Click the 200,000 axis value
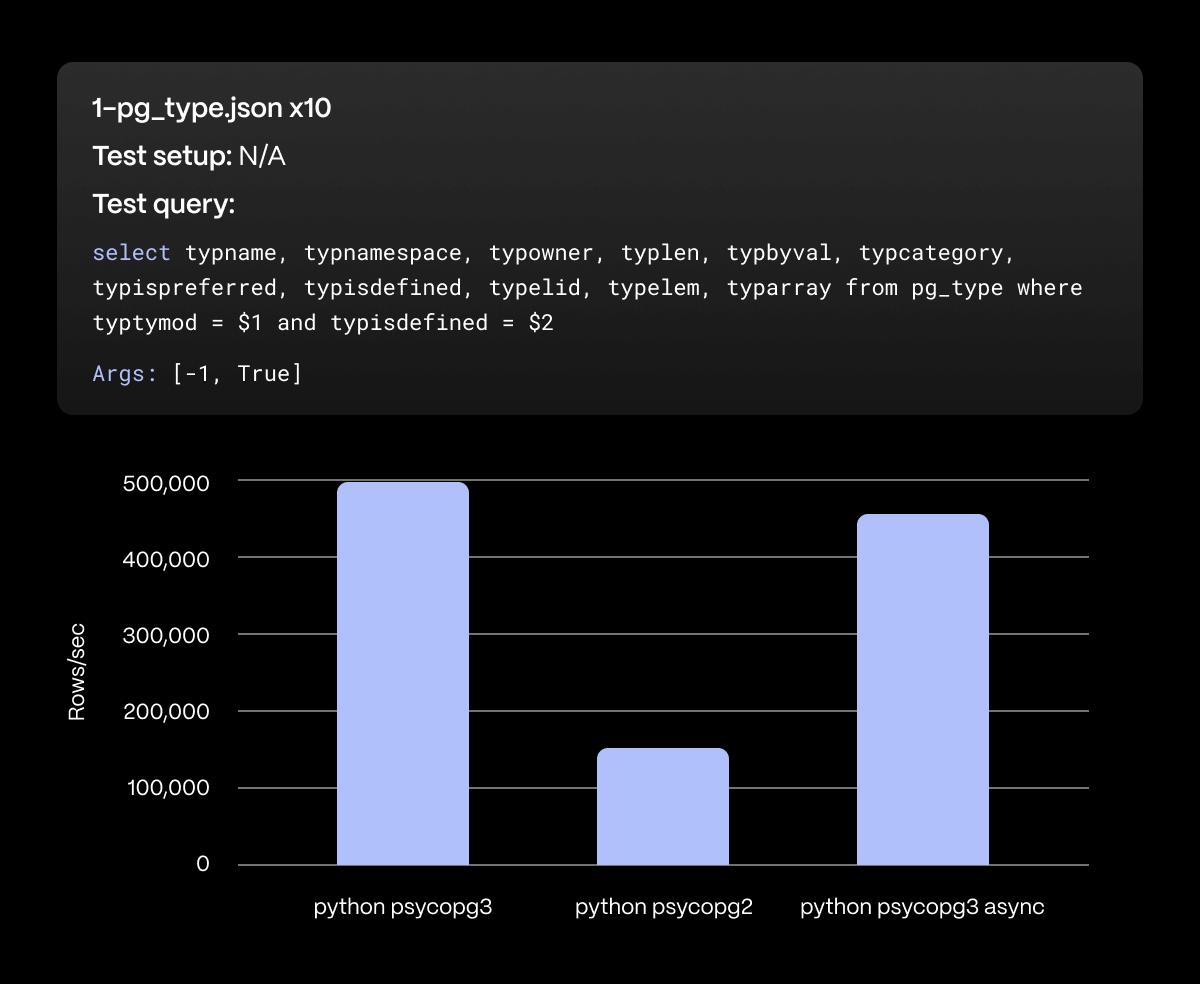Image resolution: width=1200 pixels, height=984 pixels. coord(166,712)
